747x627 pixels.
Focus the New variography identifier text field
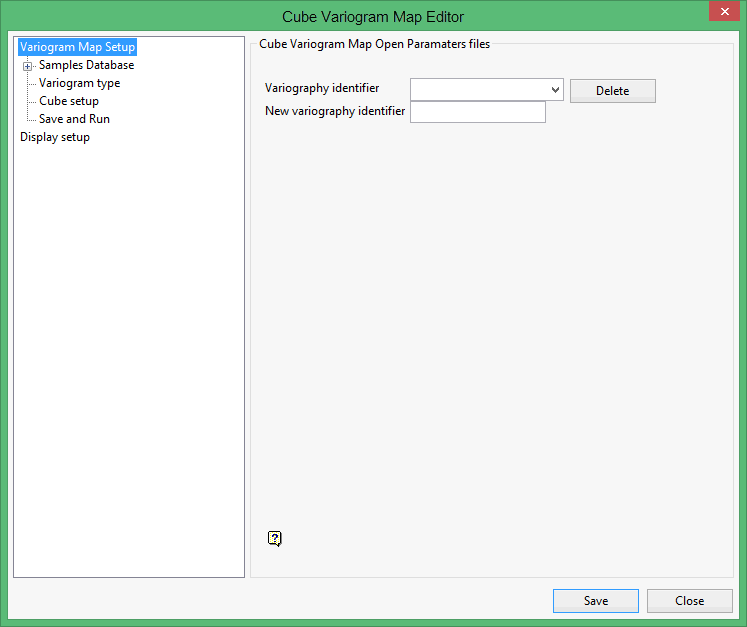[x=478, y=112]
